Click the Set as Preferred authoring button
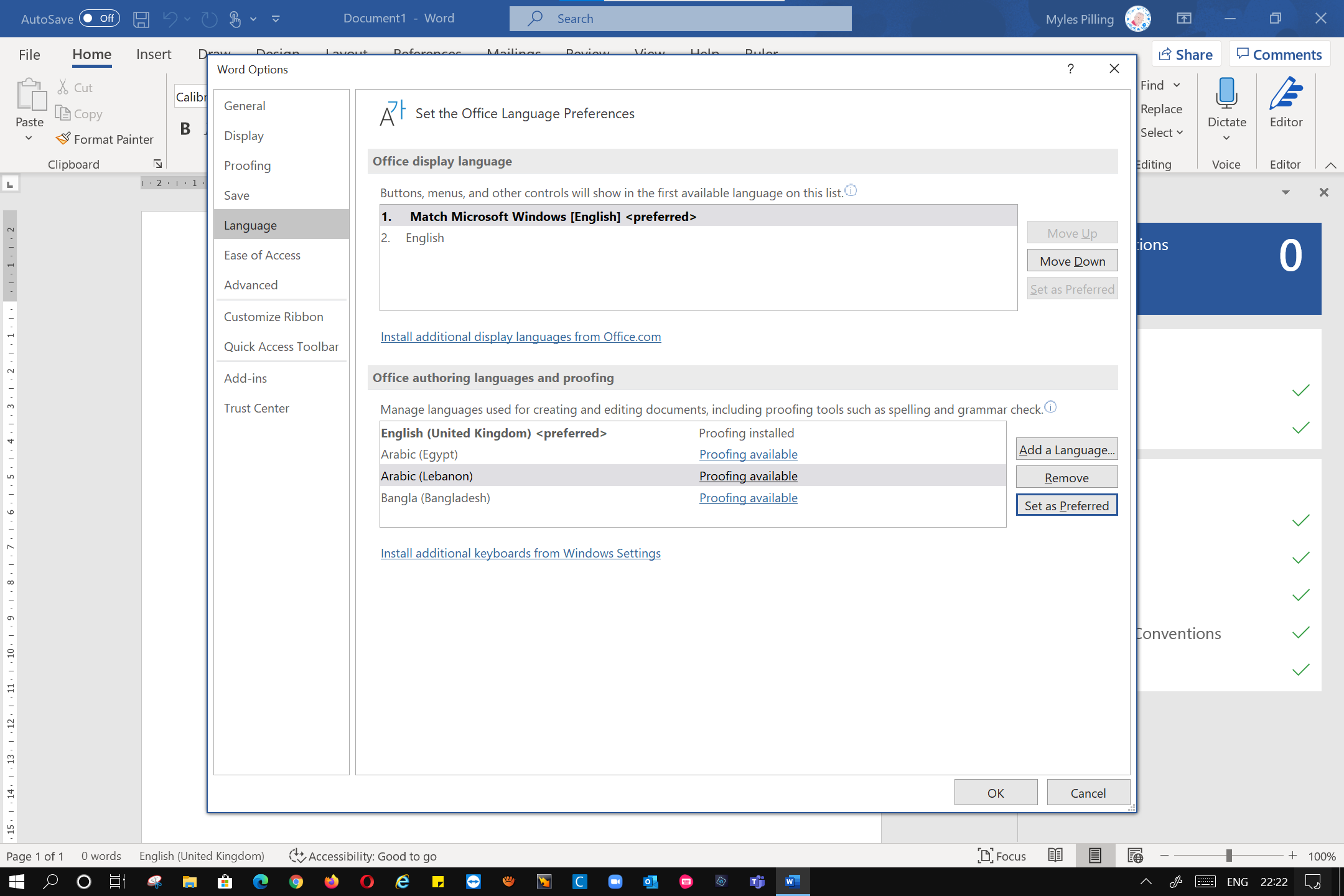 [1066, 505]
